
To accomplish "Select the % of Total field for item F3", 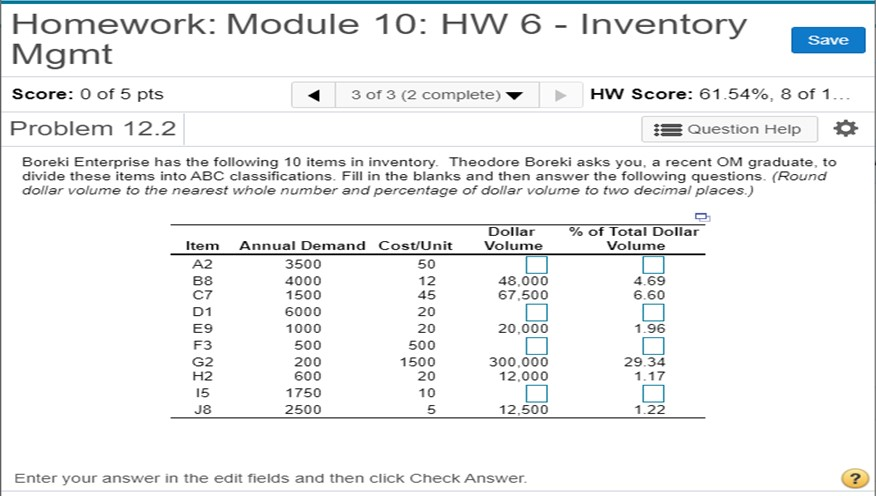I will coord(653,345).
